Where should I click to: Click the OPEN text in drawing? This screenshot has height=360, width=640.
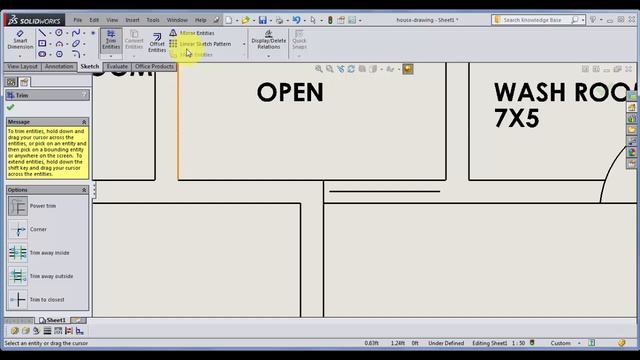pos(290,92)
